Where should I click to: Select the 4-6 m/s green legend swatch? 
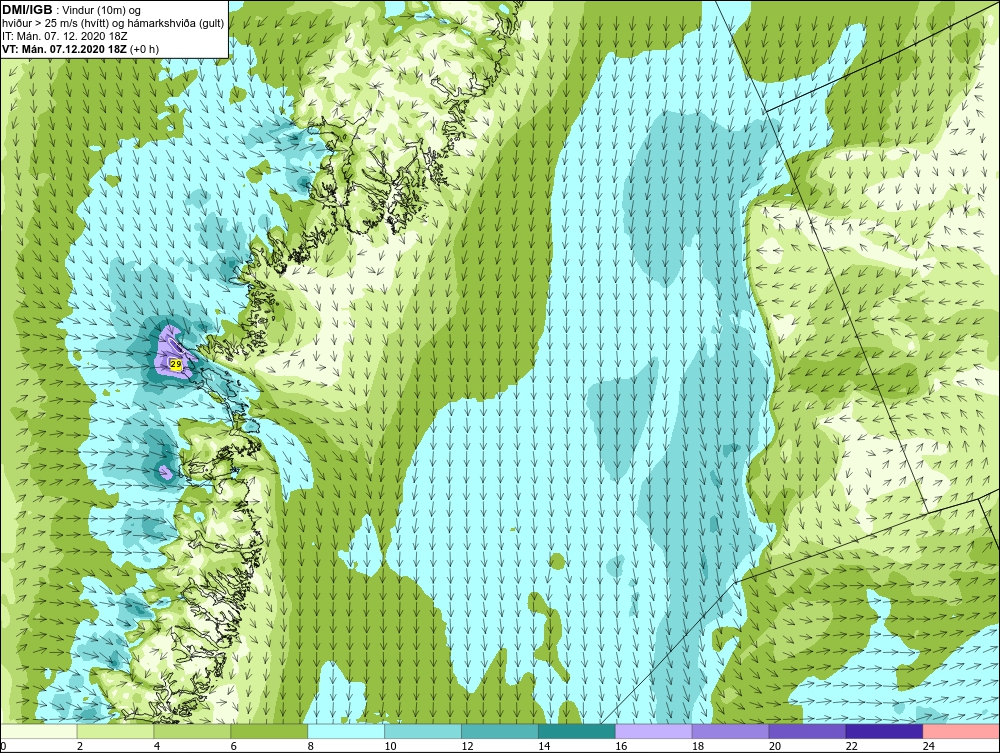tap(192, 731)
